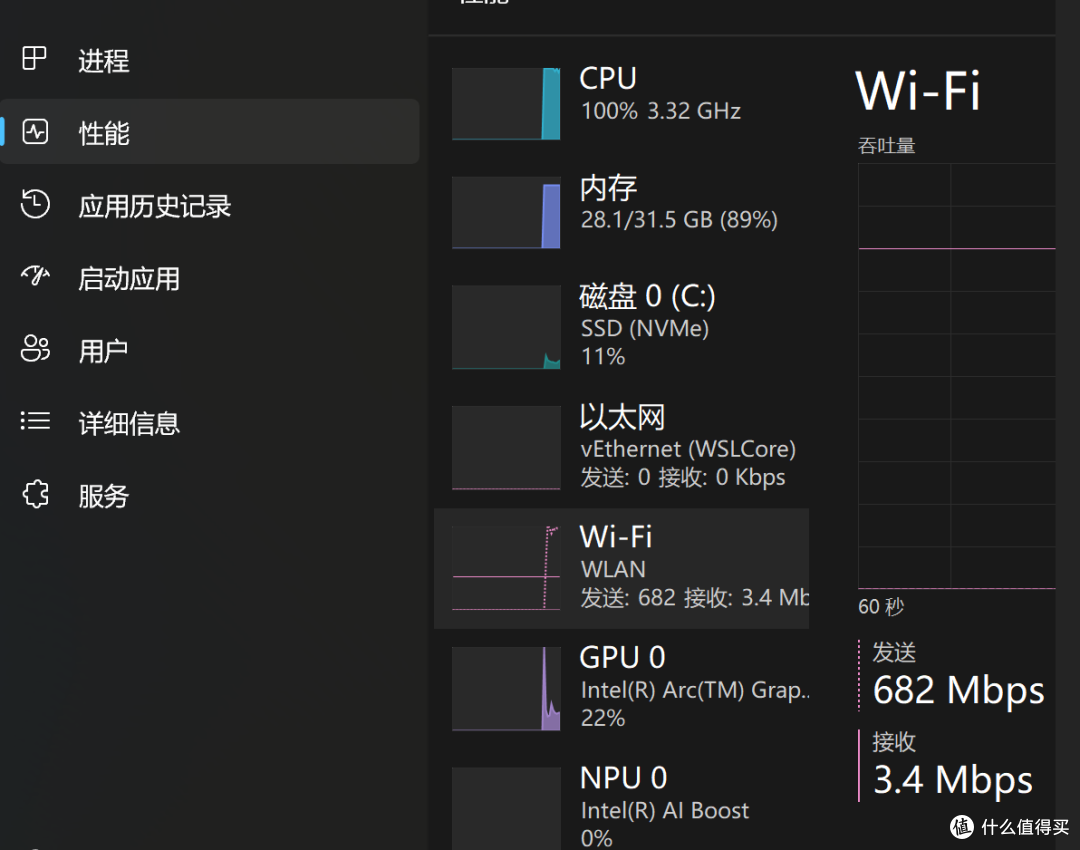Select the GPU 0 mini graph

pos(506,689)
